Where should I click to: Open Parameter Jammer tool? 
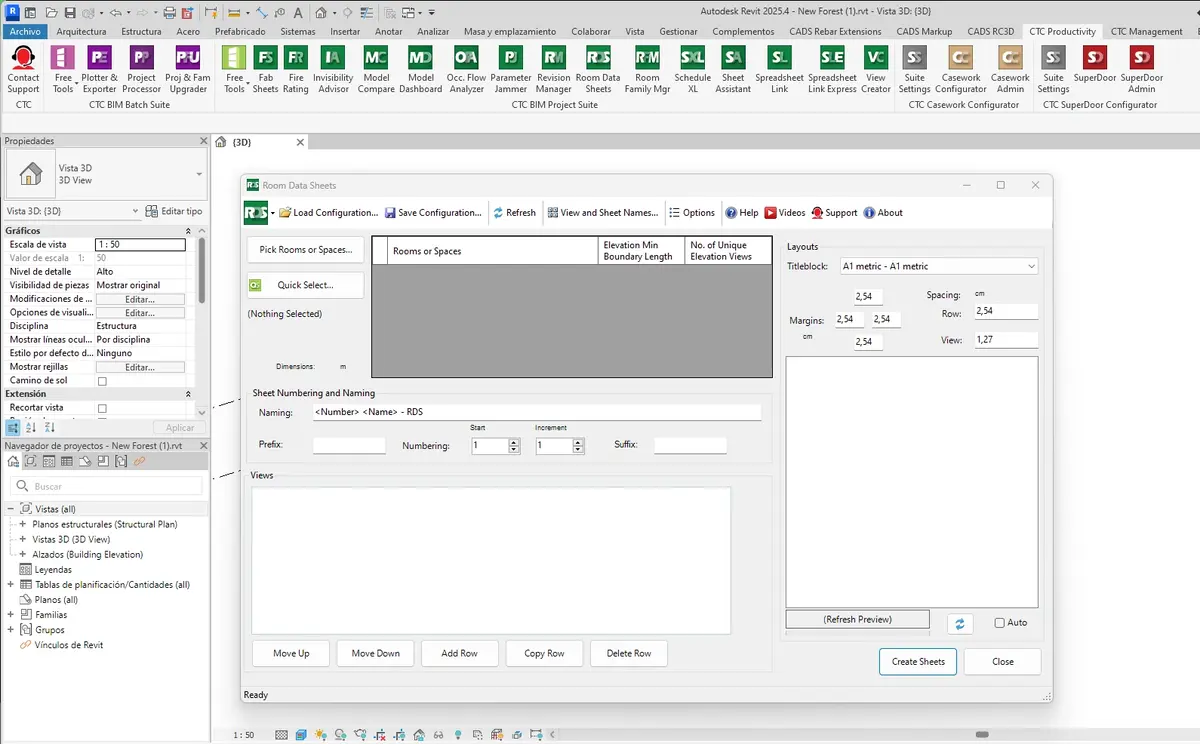[x=511, y=70]
